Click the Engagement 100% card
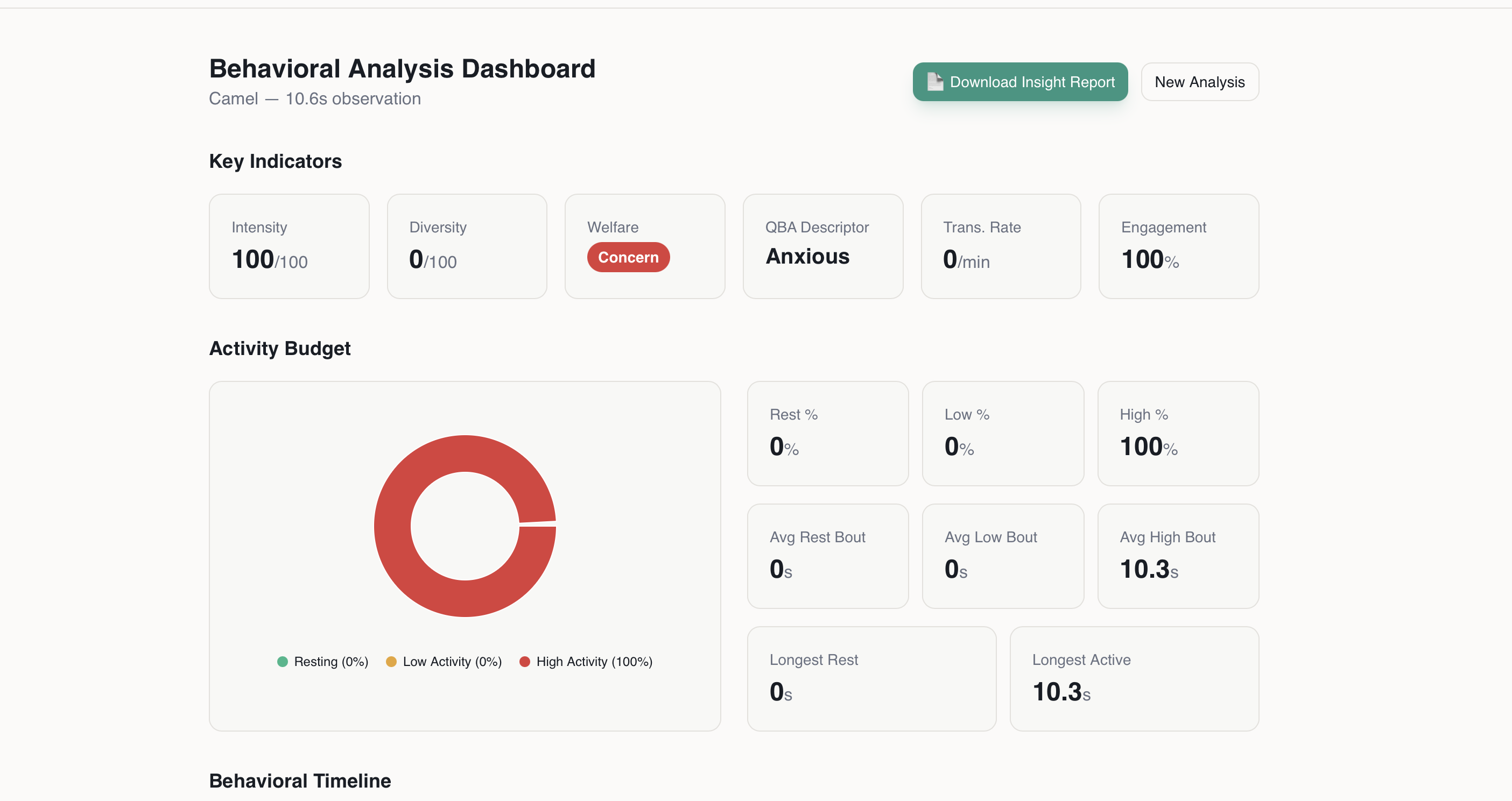 coord(1178,246)
